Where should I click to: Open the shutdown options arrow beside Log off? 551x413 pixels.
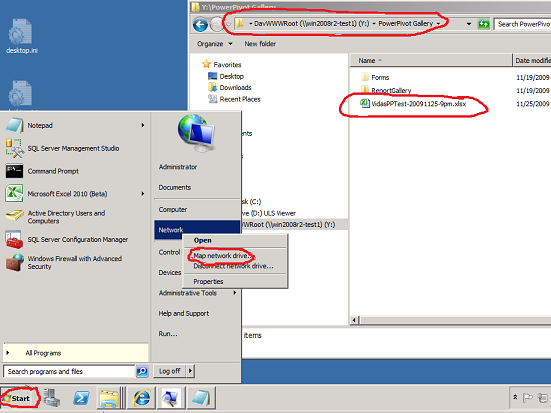190,371
